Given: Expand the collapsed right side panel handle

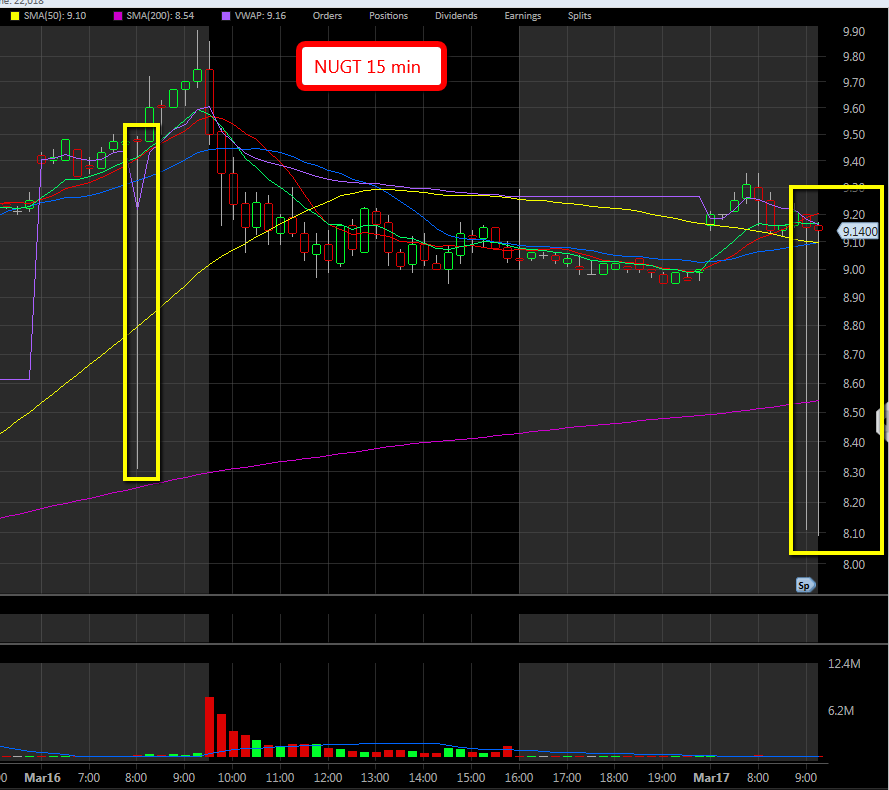Looking at the screenshot, I should 882,422.
